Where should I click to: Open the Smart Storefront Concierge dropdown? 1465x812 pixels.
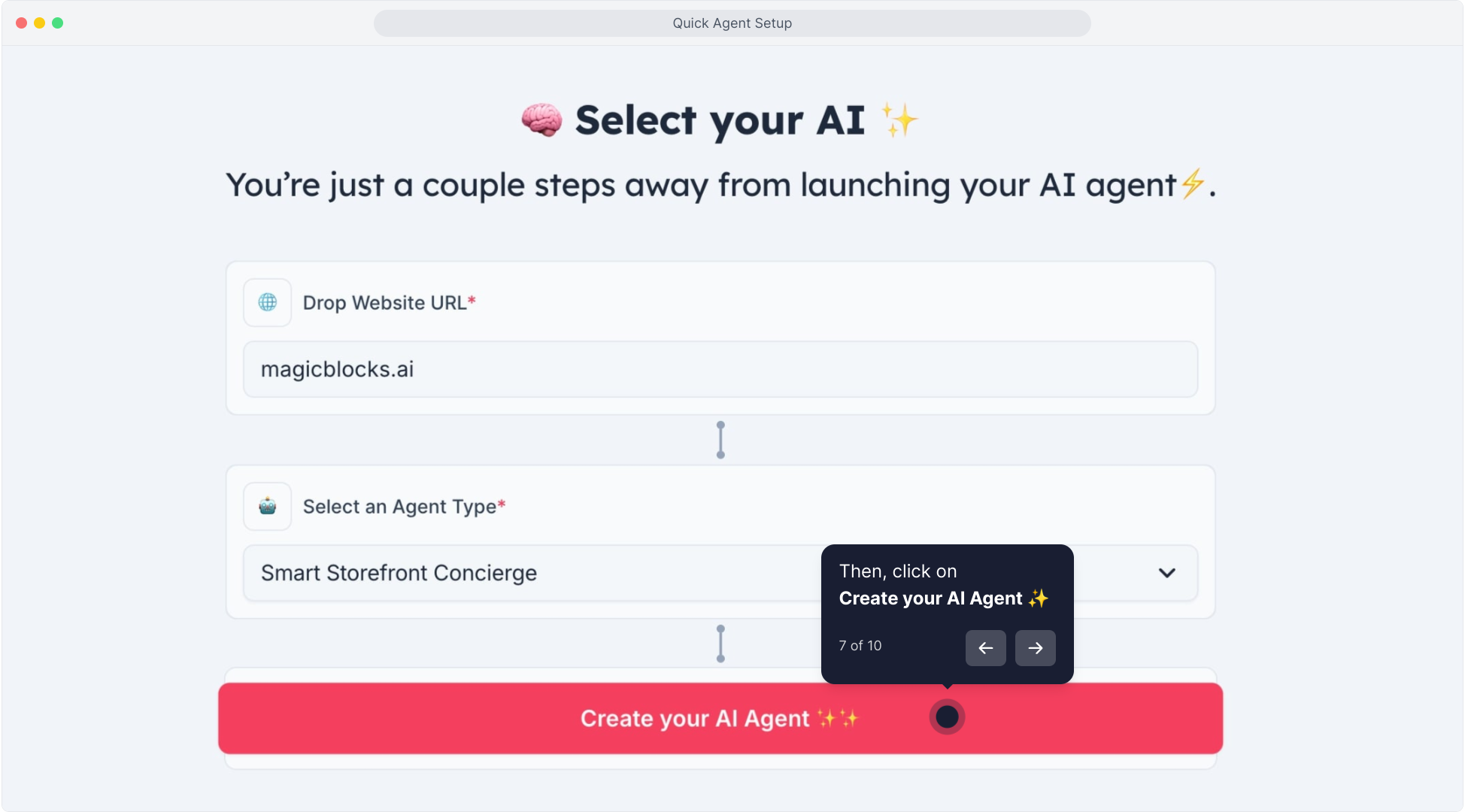(x=526, y=573)
